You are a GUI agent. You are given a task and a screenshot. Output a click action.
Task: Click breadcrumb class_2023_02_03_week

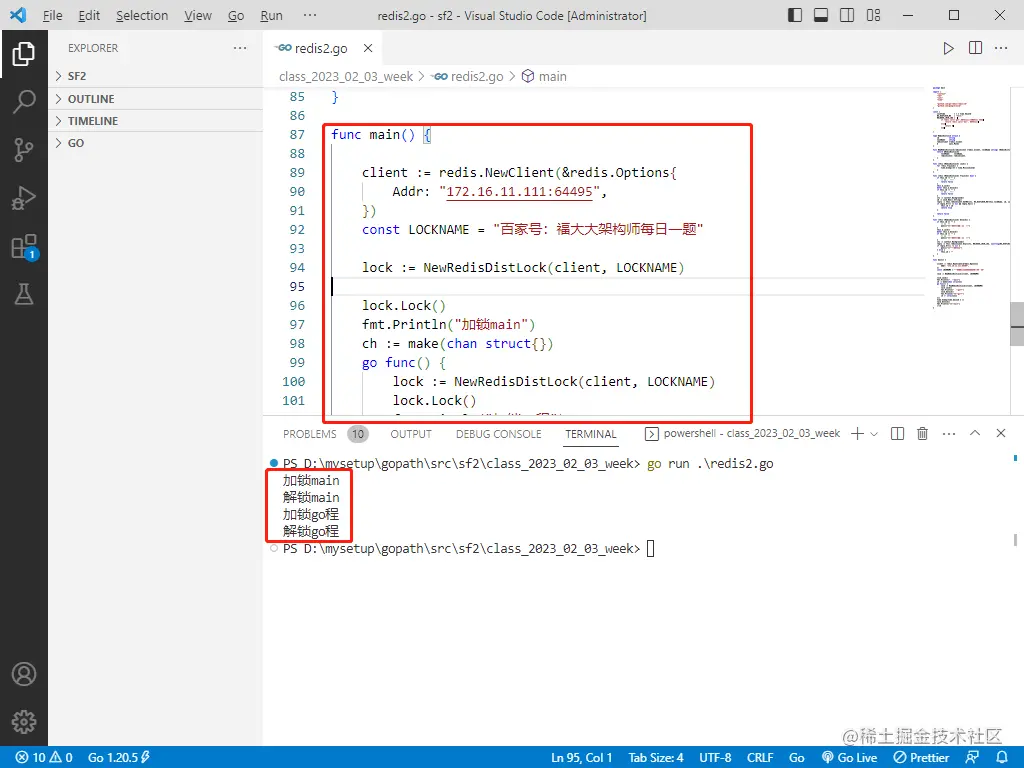(x=345, y=76)
